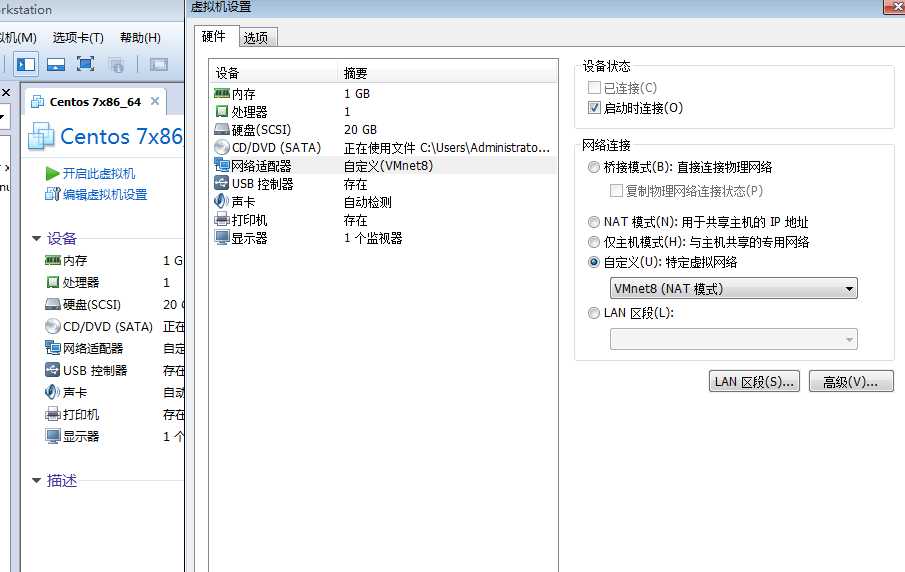Collapse the 描述 section in sidebar
This screenshot has height=572, width=905.
pyautogui.click(x=36, y=480)
